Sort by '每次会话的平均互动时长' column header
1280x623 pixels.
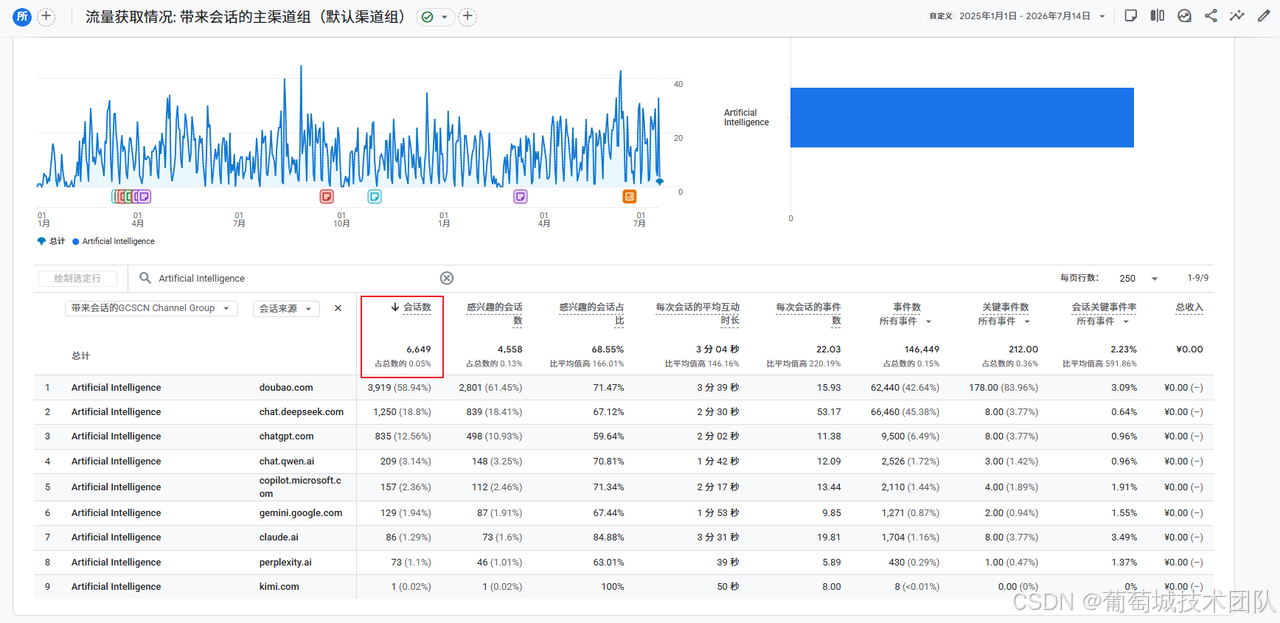(697, 314)
